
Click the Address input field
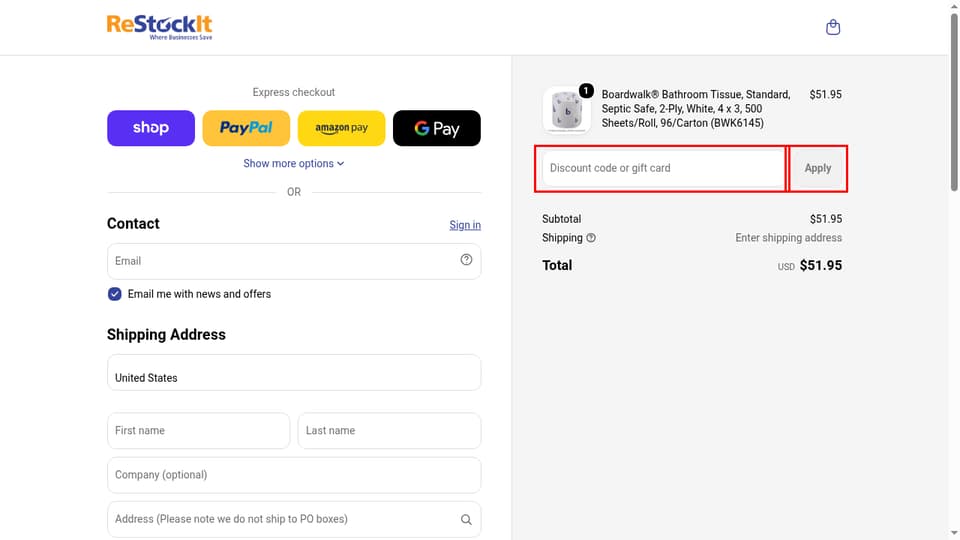point(294,519)
